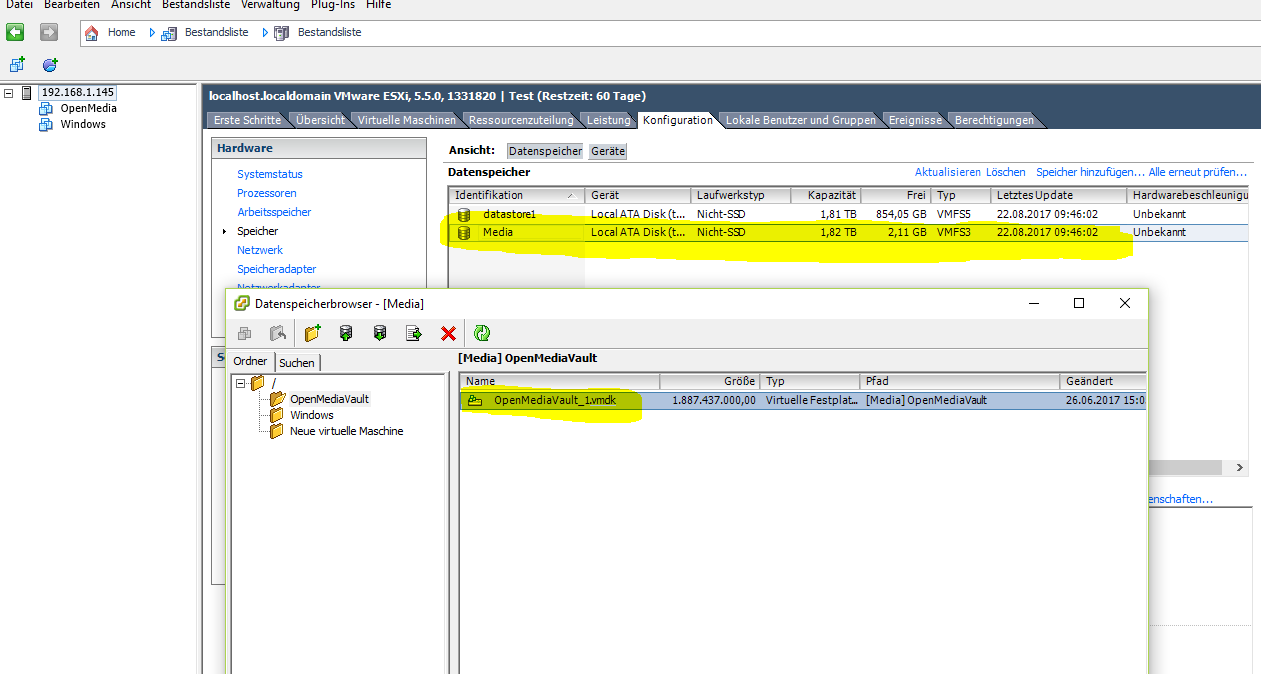Click the new resource pool toolbar icon
Image resolution: width=1261 pixels, height=674 pixels.
50,65
